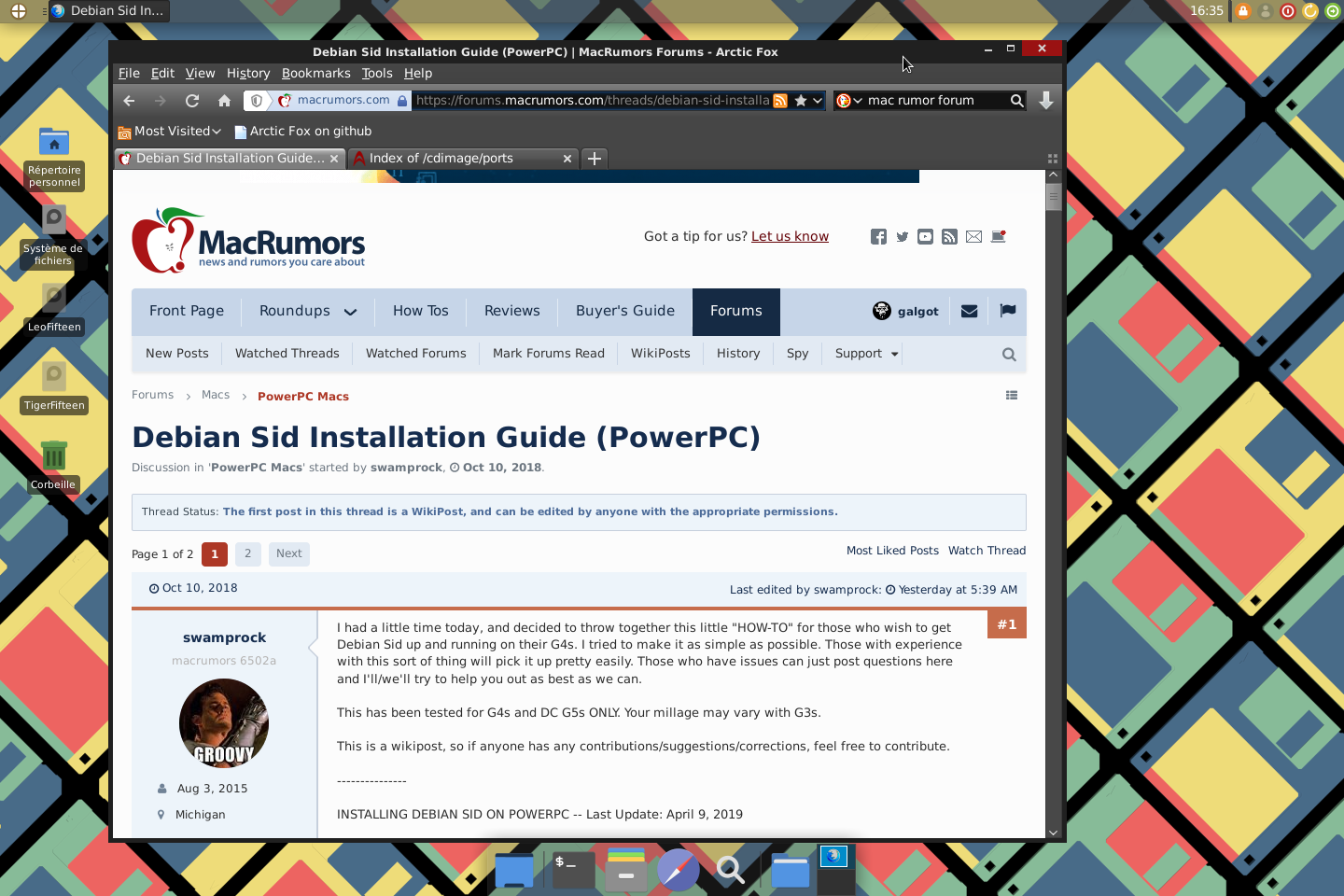Open Watched Forums

point(416,354)
